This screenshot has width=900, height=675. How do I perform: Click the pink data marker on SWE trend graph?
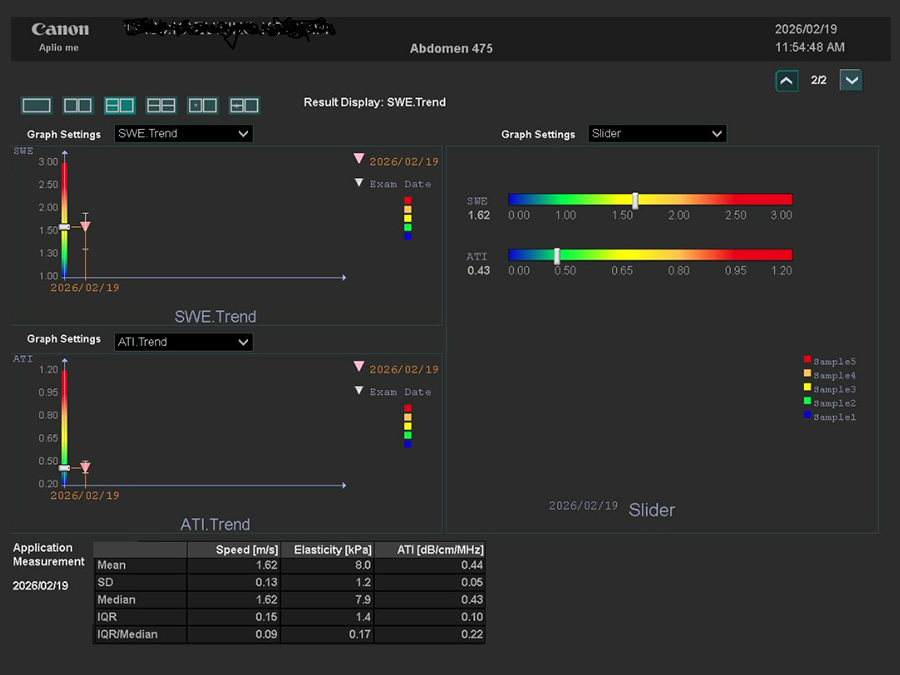pyautogui.click(x=85, y=227)
